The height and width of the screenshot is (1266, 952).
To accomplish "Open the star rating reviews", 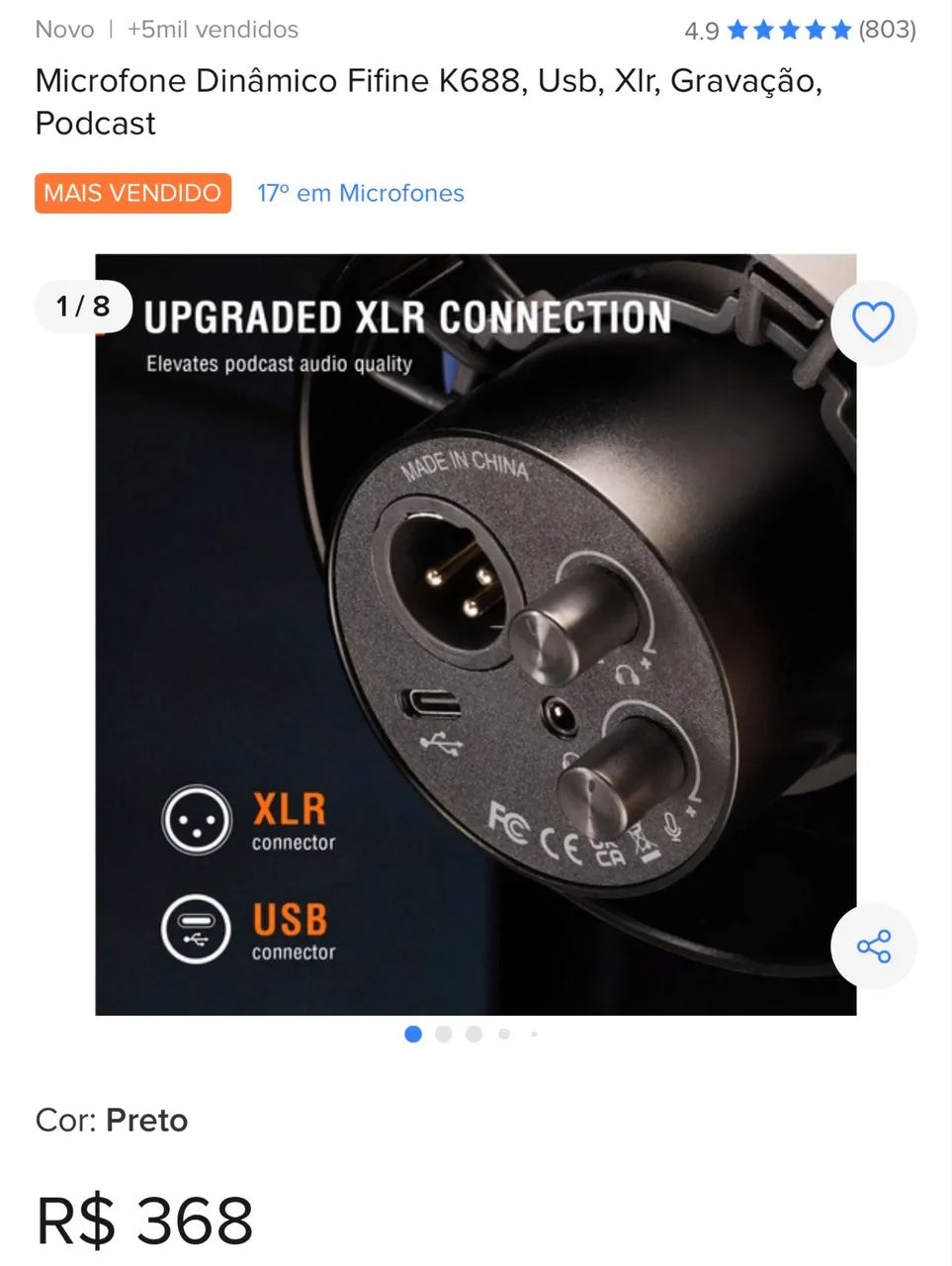I will (789, 30).
